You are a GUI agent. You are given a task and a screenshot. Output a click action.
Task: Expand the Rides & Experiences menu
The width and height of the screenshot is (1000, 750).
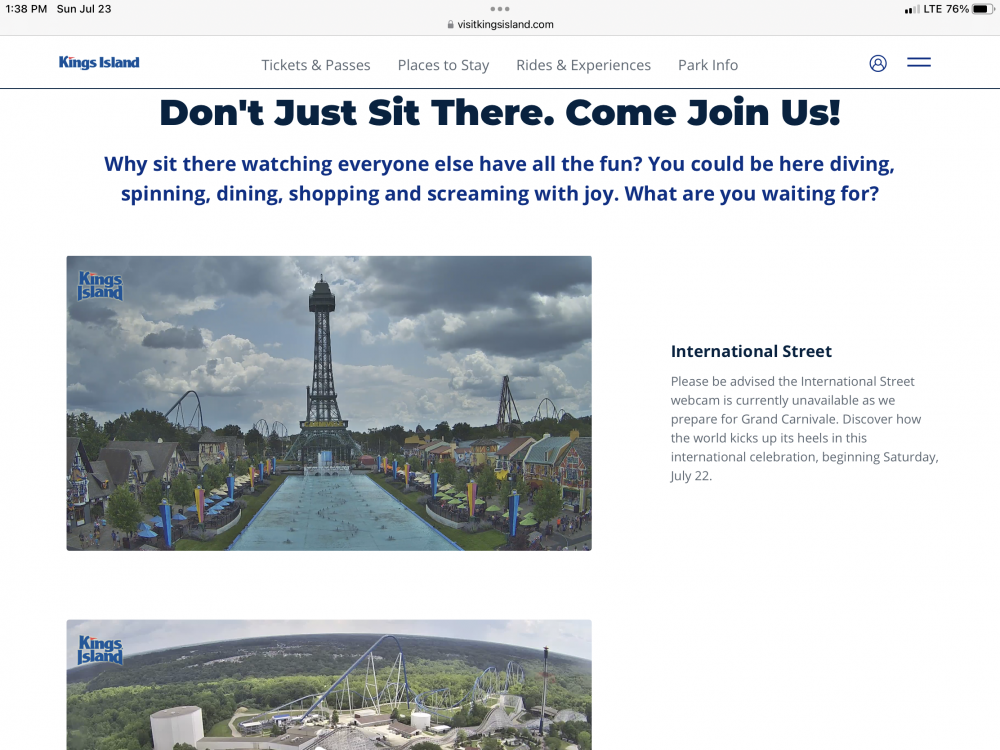(x=583, y=65)
